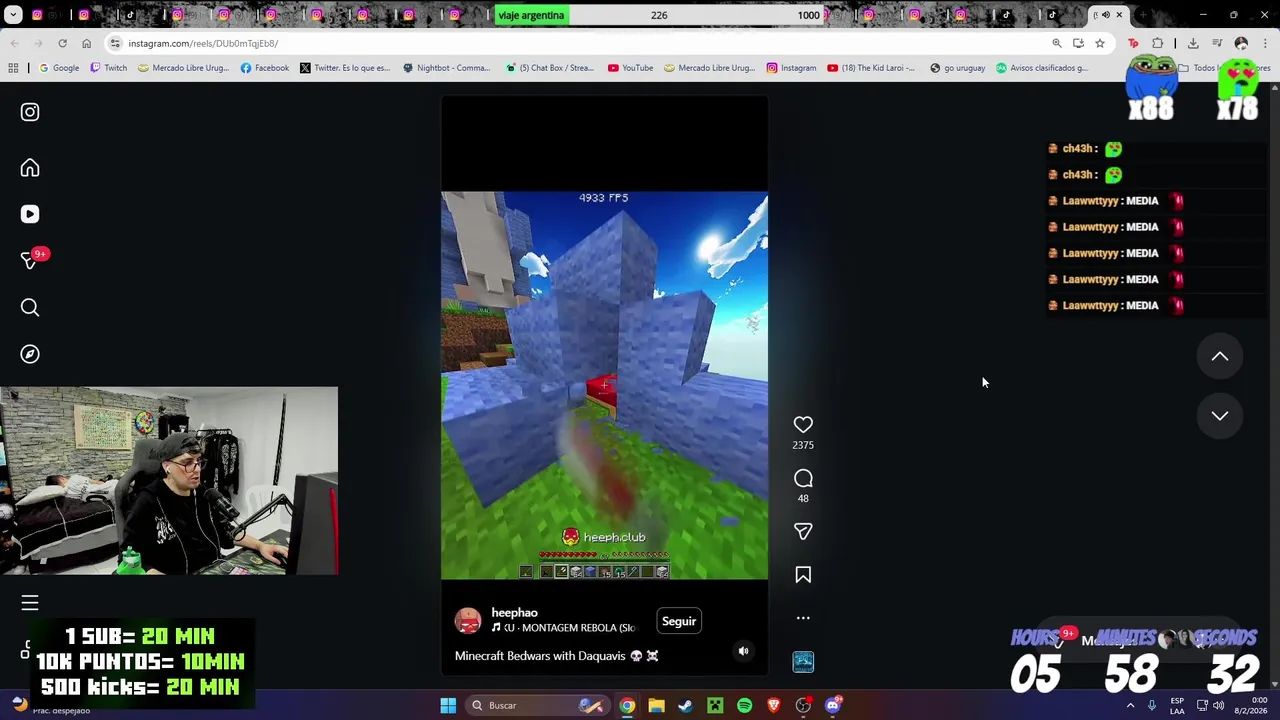Expand the system tray hidden icons chevron
This screenshot has height=720, width=1280.
[x=1131, y=705]
